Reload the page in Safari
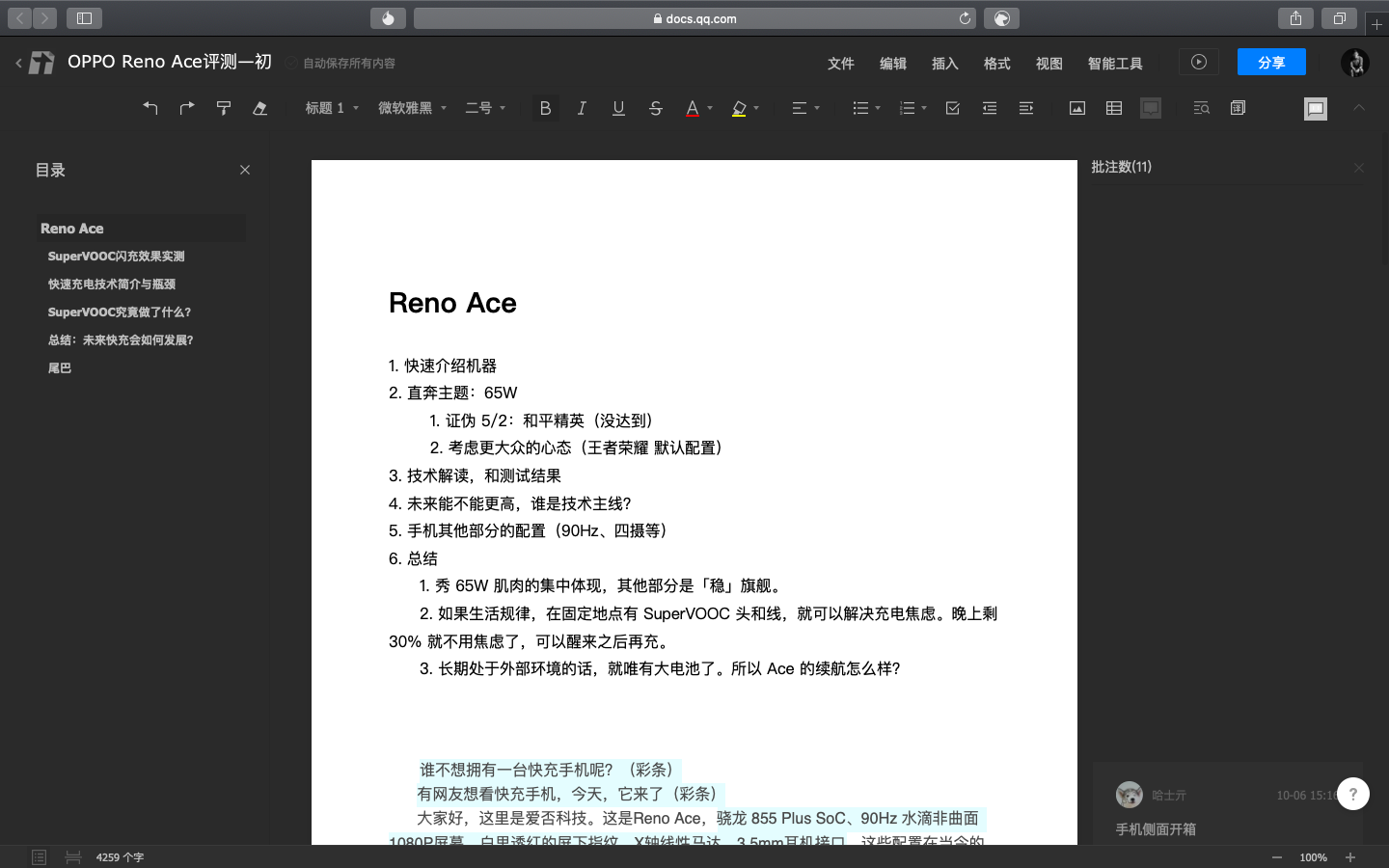The height and width of the screenshot is (868, 1389). [965, 18]
